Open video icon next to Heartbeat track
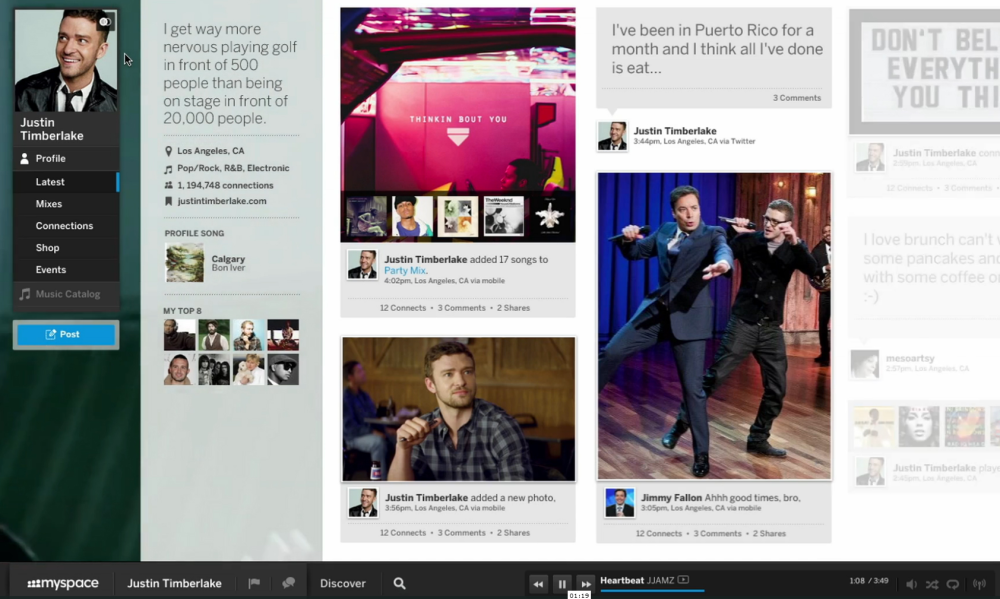1000x599 pixels. [683, 580]
